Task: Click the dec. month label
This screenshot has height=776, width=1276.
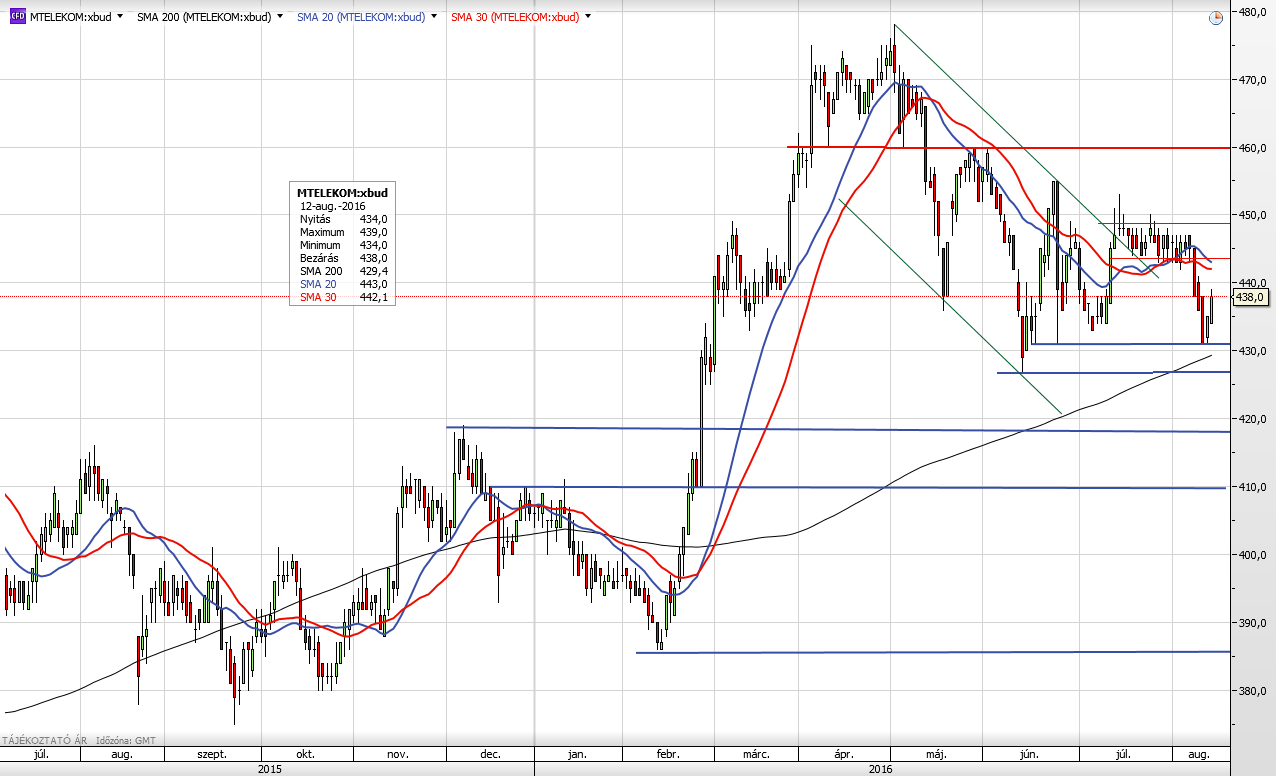Action: [x=490, y=754]
